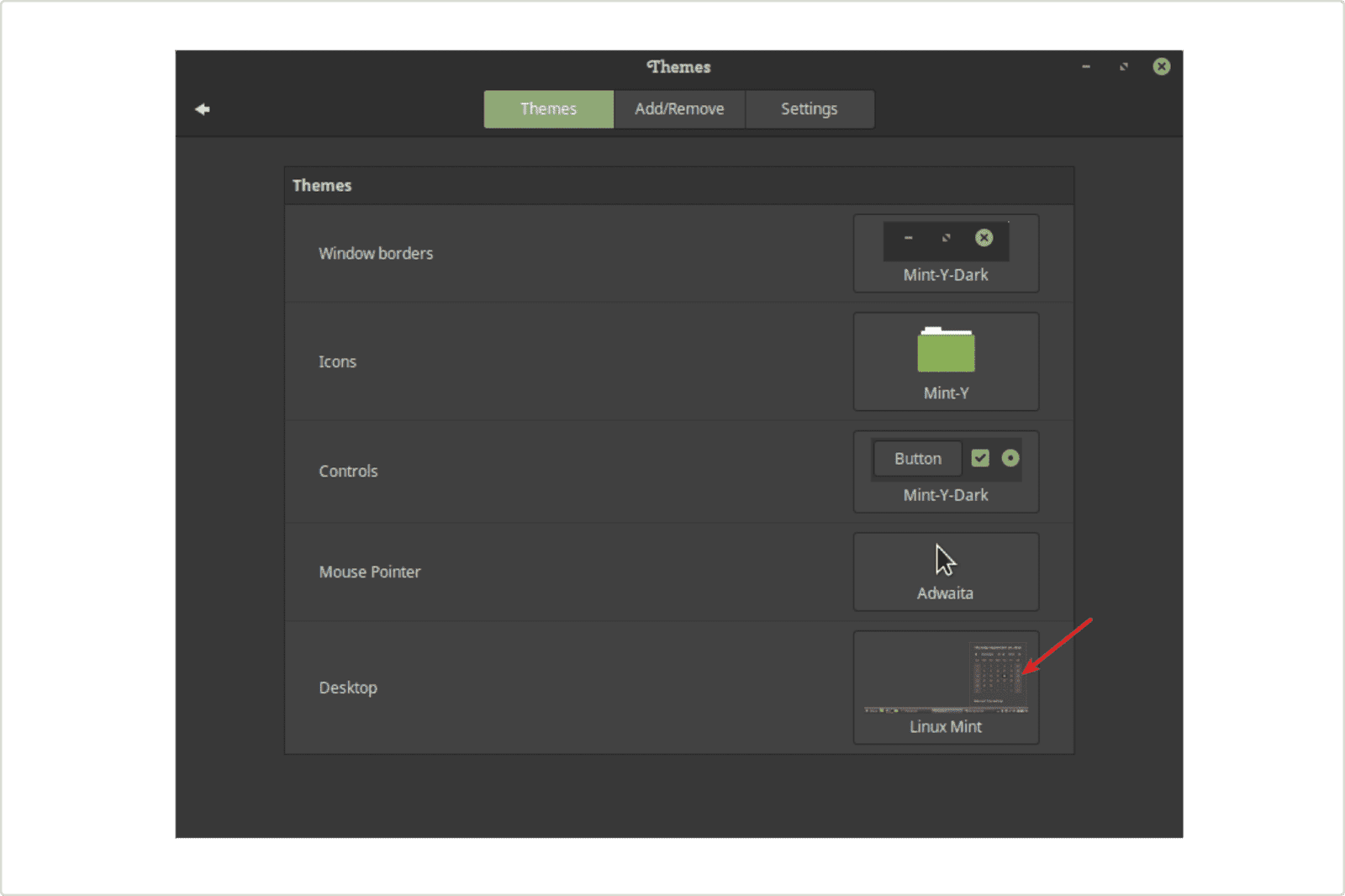Click the minimize icon inside window borders preview
The width and height of the screenshot is (1345, 896).
(x=908, y=238)
